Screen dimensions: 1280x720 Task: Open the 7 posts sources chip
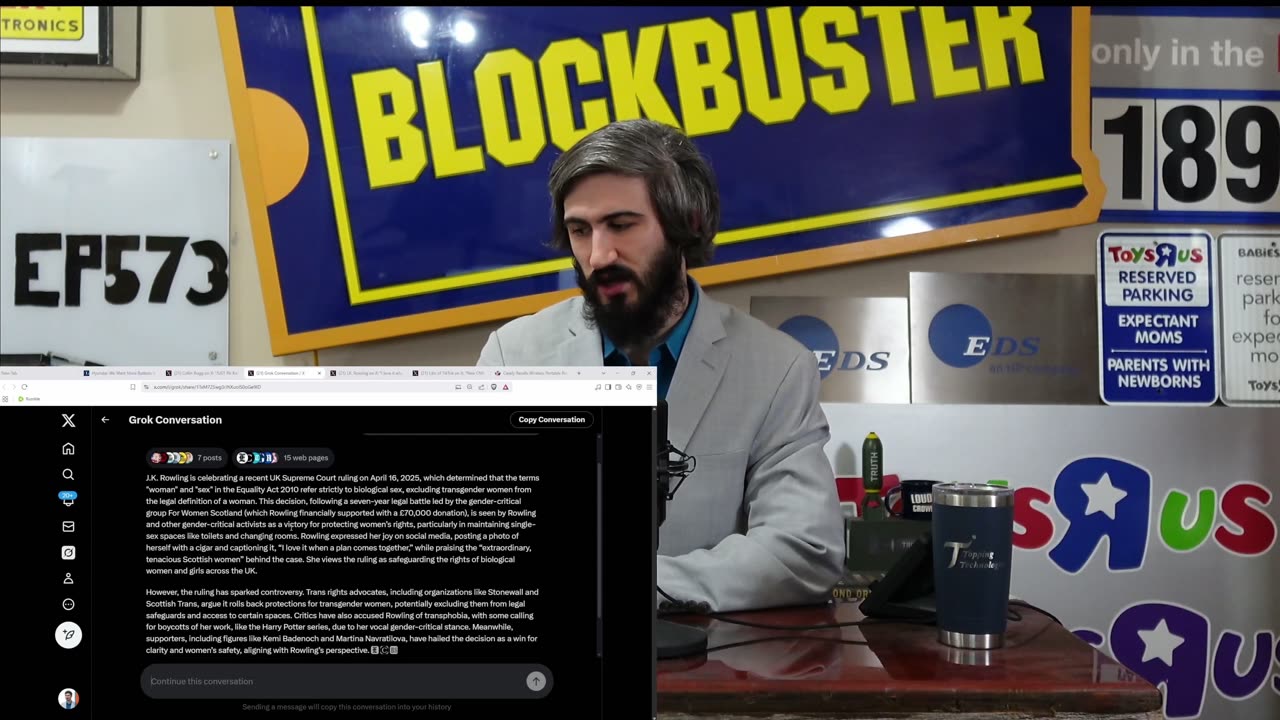(x=187, y=458)
